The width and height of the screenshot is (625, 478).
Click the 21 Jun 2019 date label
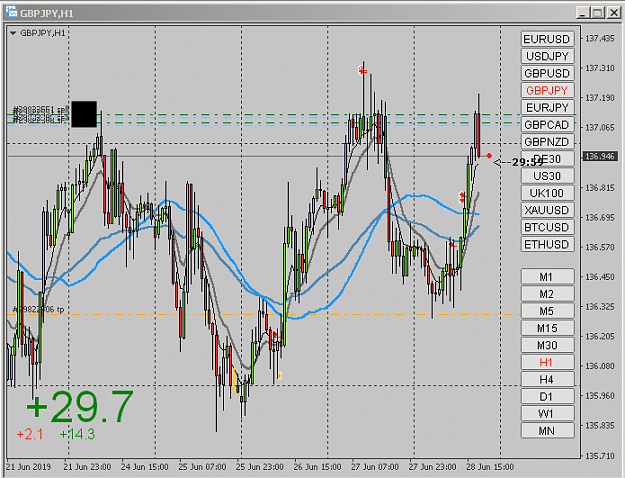(x=29, y=467)
